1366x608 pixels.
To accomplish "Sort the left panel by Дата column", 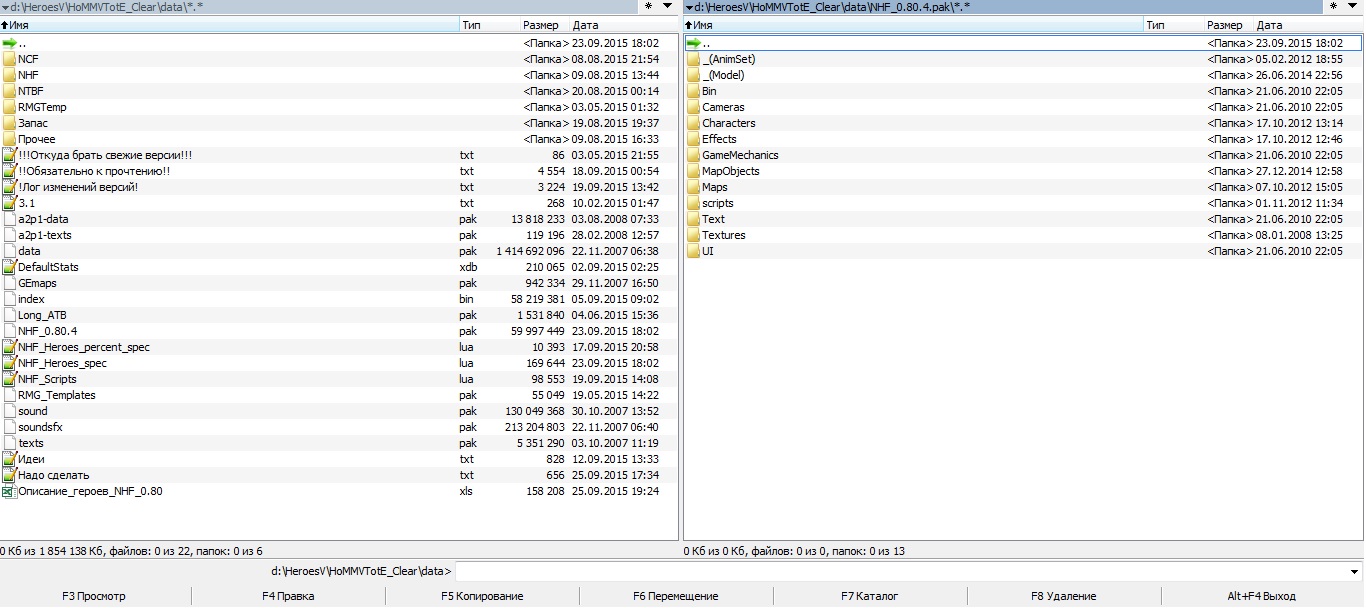I will click(x=624, y=25).
